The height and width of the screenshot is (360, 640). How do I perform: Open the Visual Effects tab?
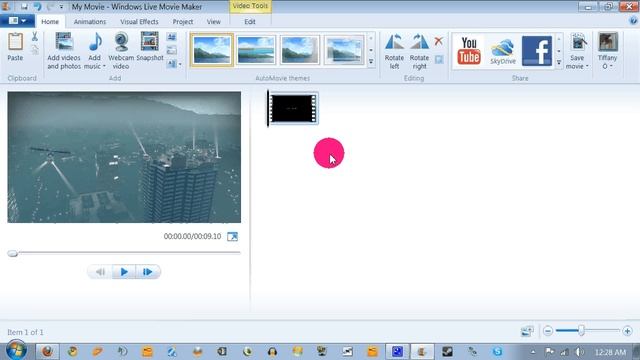pos(139,22)
